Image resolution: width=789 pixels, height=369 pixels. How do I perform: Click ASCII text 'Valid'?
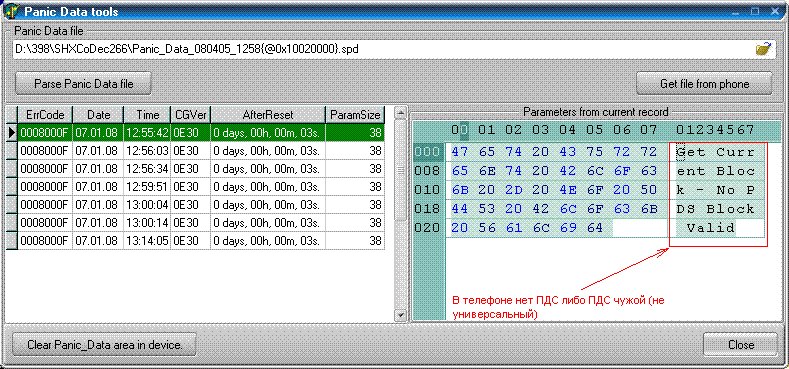pos(711,228)
